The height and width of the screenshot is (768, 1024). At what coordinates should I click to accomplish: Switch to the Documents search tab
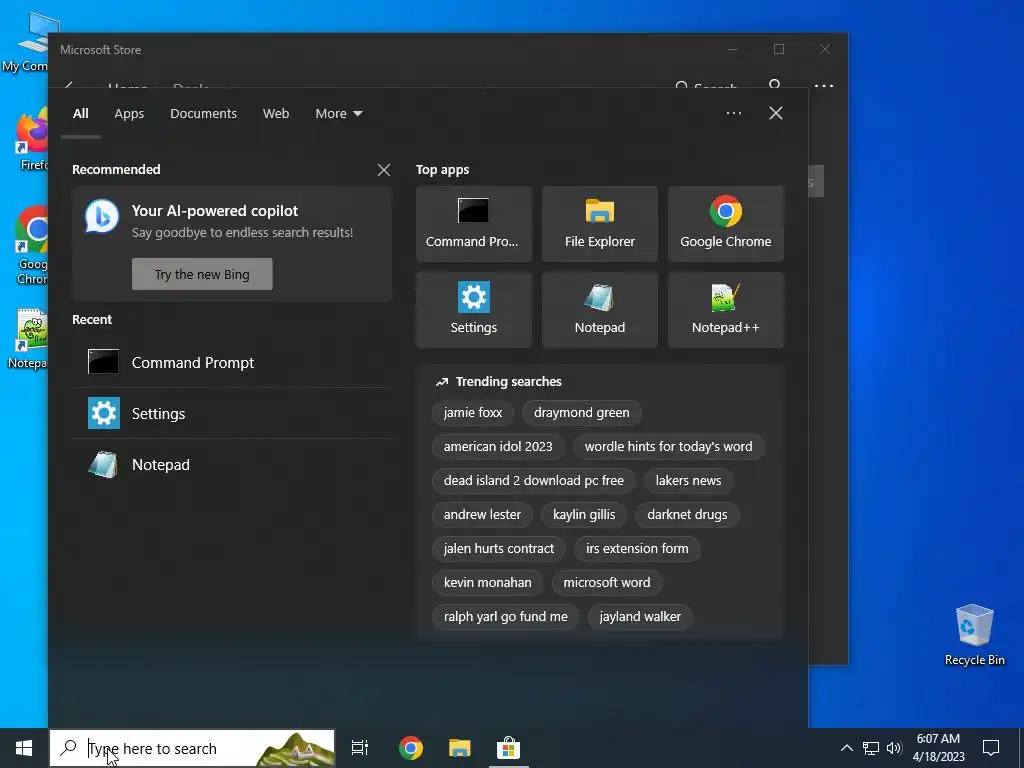204,114
